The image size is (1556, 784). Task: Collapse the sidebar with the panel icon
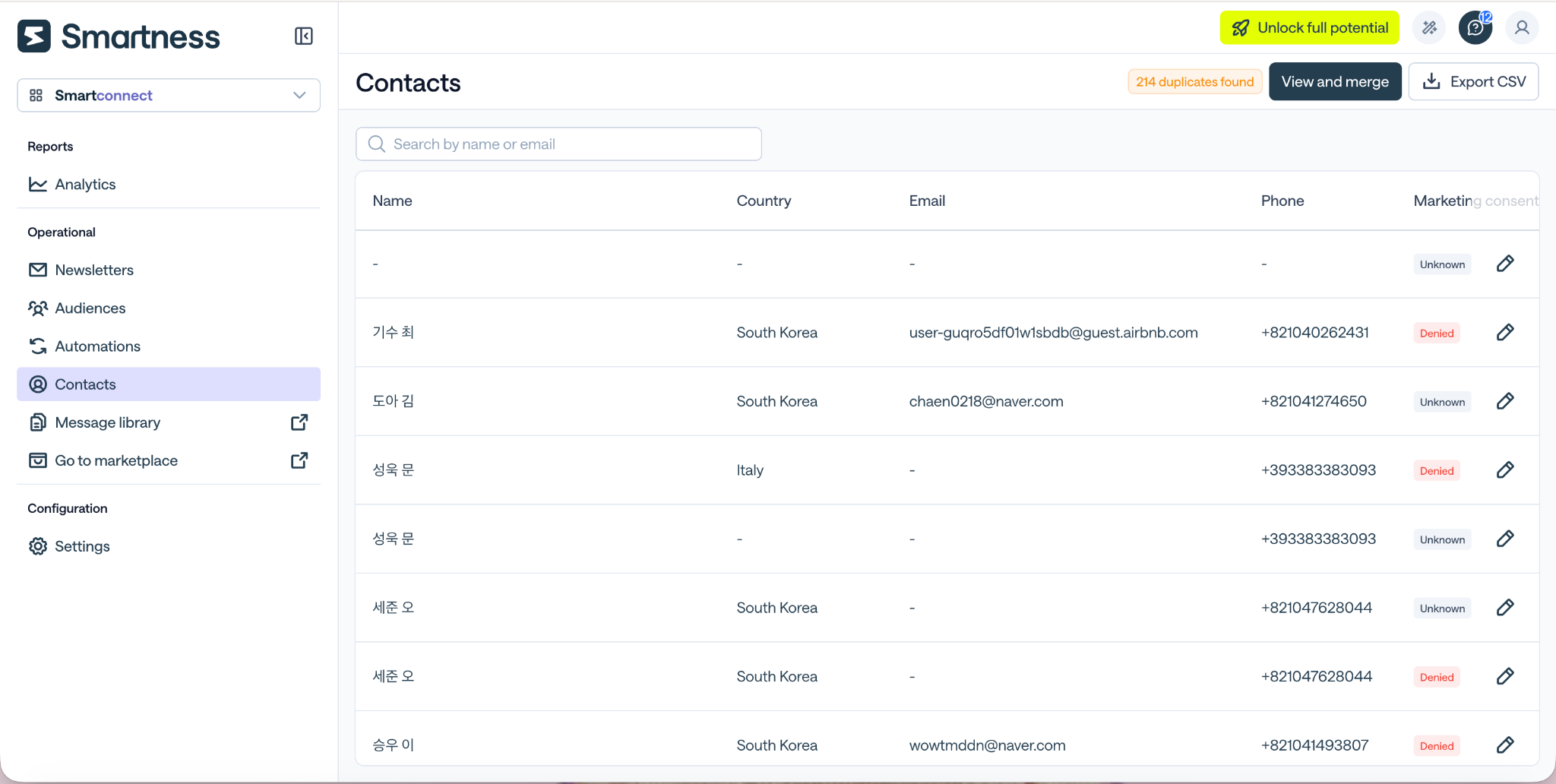(303, 36)
